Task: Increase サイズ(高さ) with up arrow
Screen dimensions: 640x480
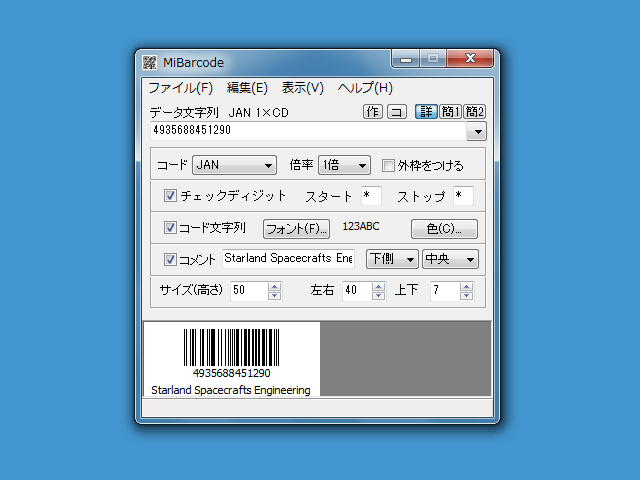Action: [x=274, y=287]
